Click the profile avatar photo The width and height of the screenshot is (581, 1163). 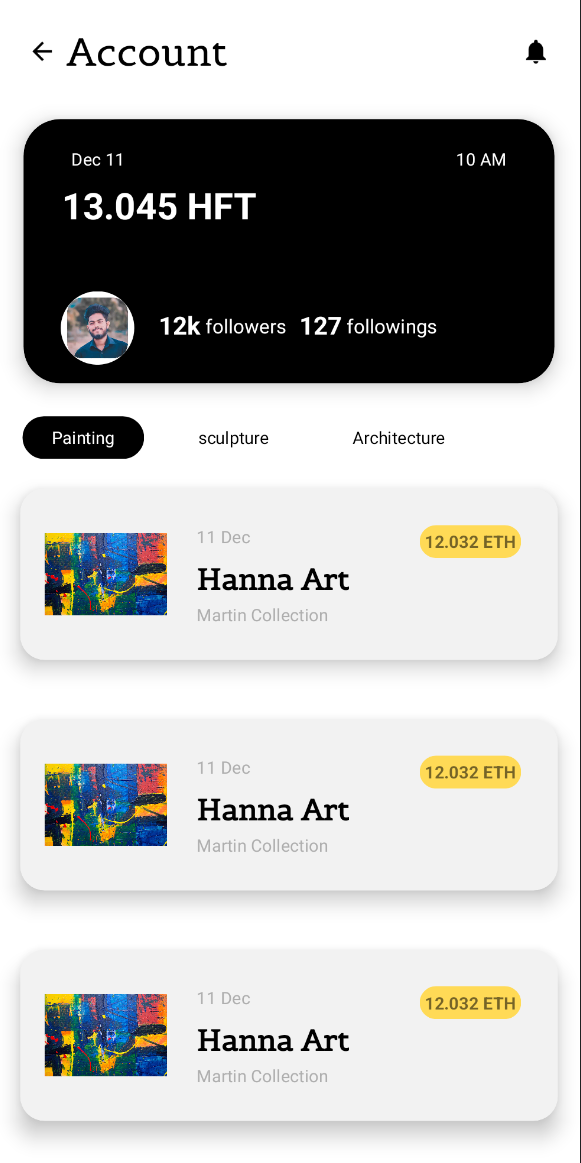pos(97,327)
